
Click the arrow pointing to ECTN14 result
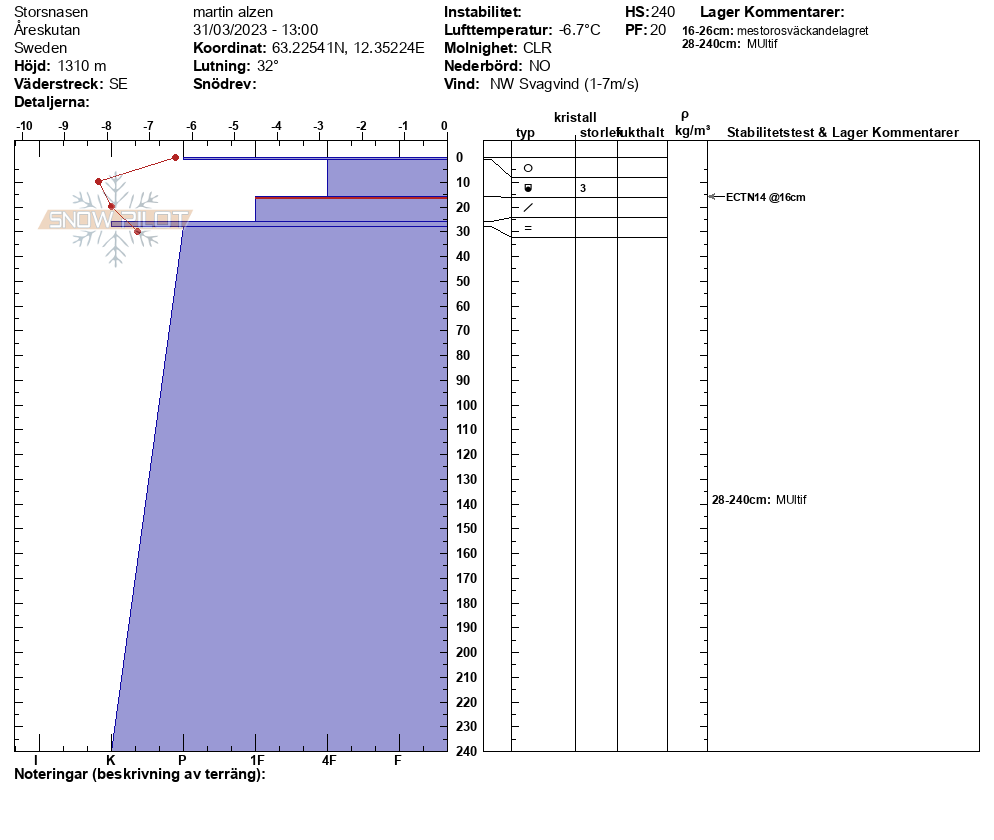tap(716, 197)
